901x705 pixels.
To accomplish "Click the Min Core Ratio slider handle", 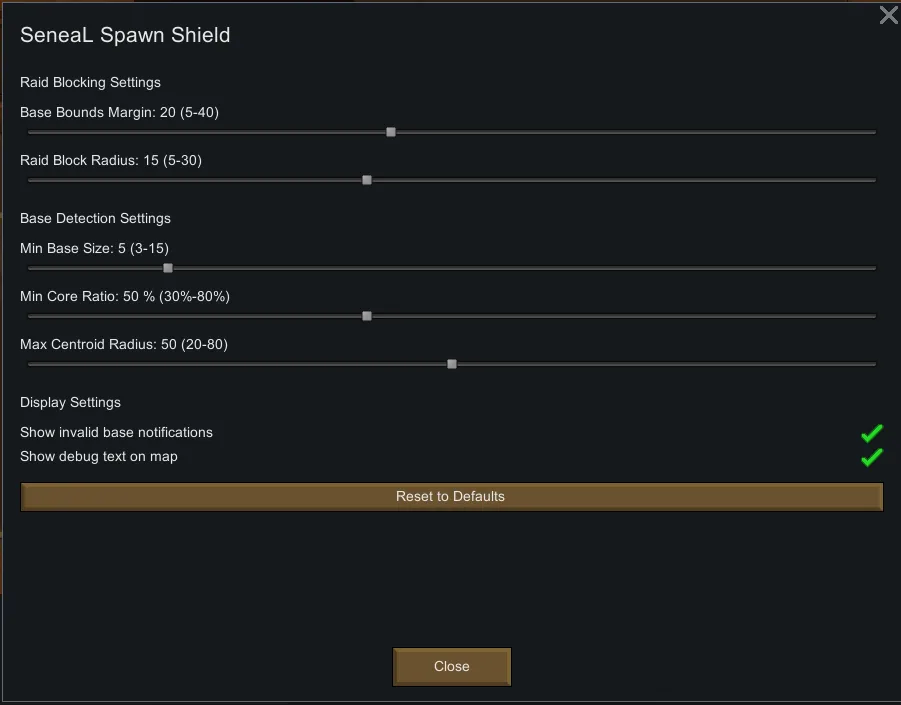I will (x=367, y=316).
